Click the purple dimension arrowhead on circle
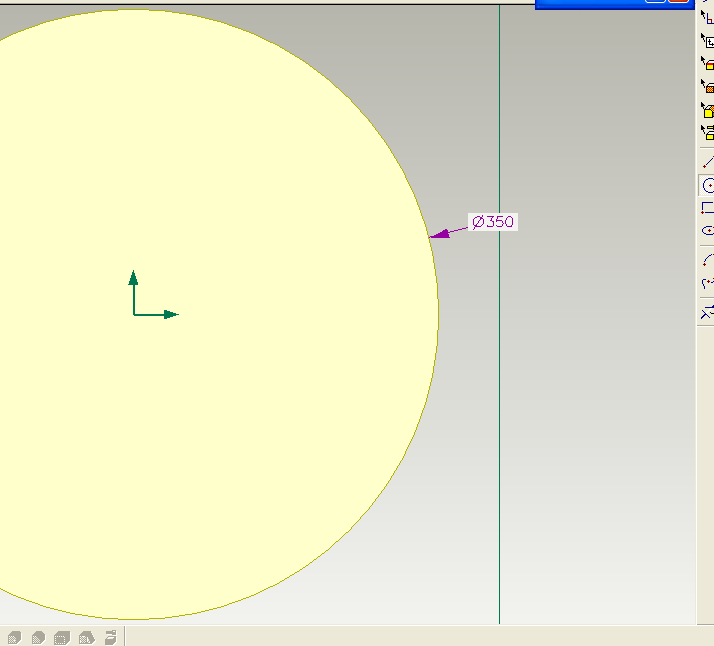 click(x=440, y=234)
